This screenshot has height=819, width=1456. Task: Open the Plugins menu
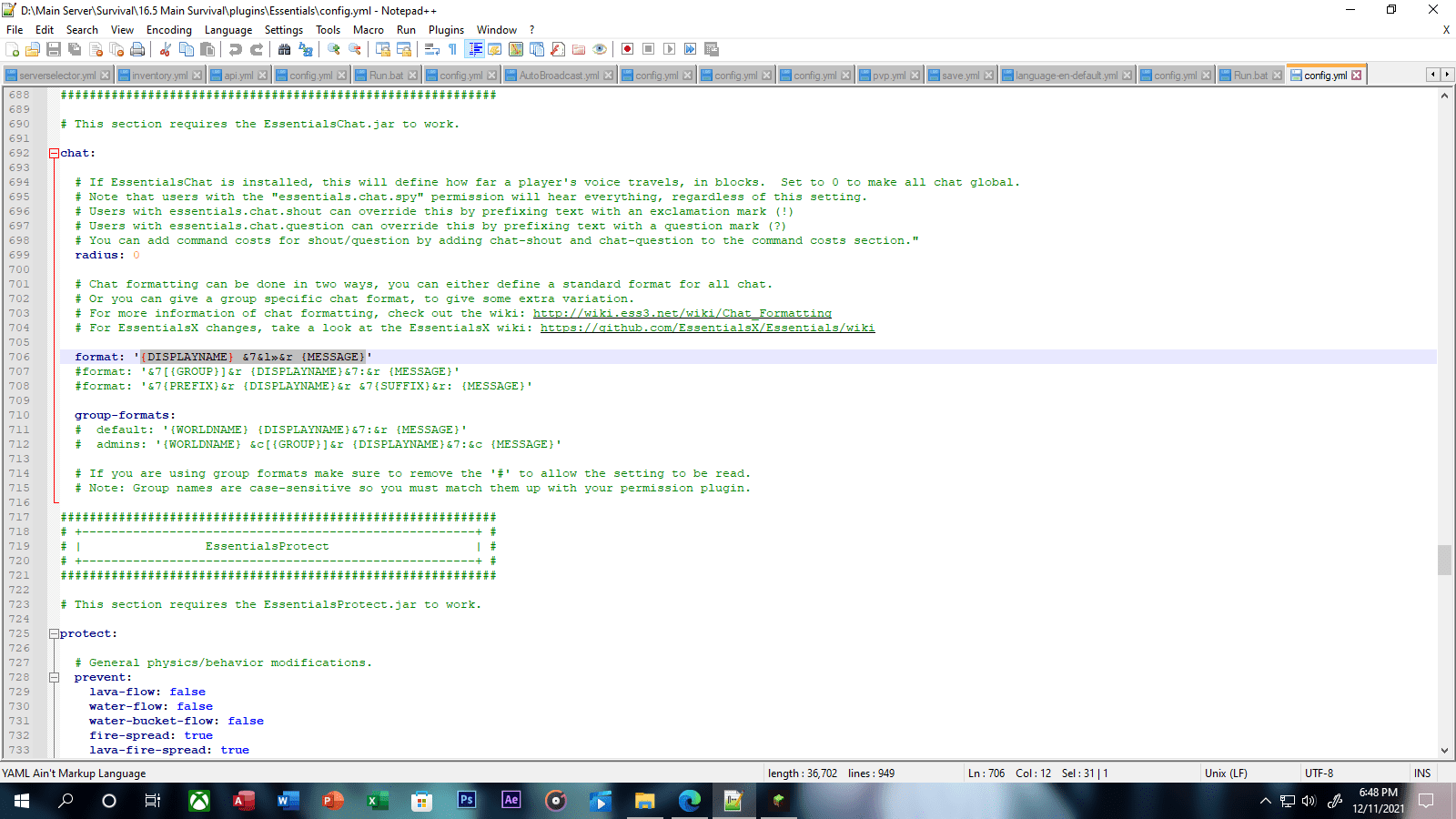click(x=446, y=30)
